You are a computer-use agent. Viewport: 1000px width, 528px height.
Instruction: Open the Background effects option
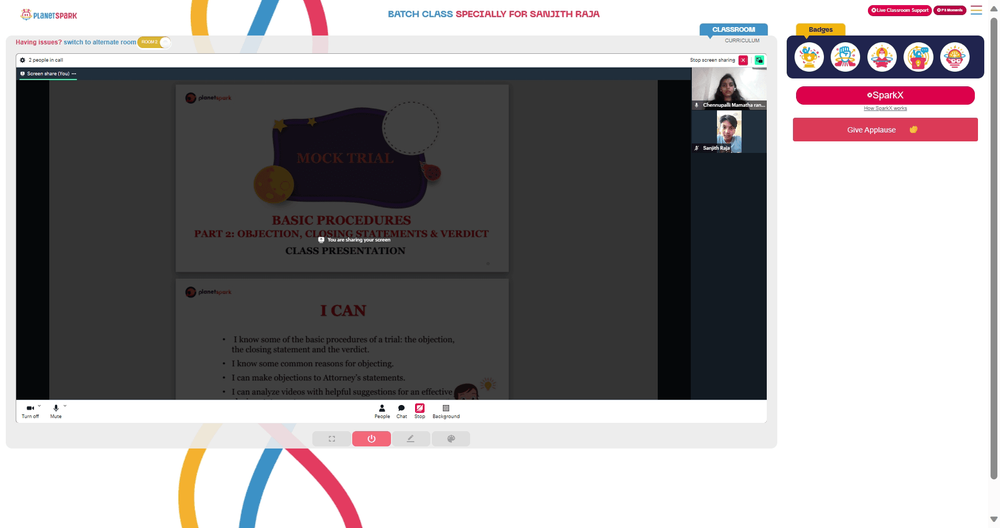coord(446,411)
